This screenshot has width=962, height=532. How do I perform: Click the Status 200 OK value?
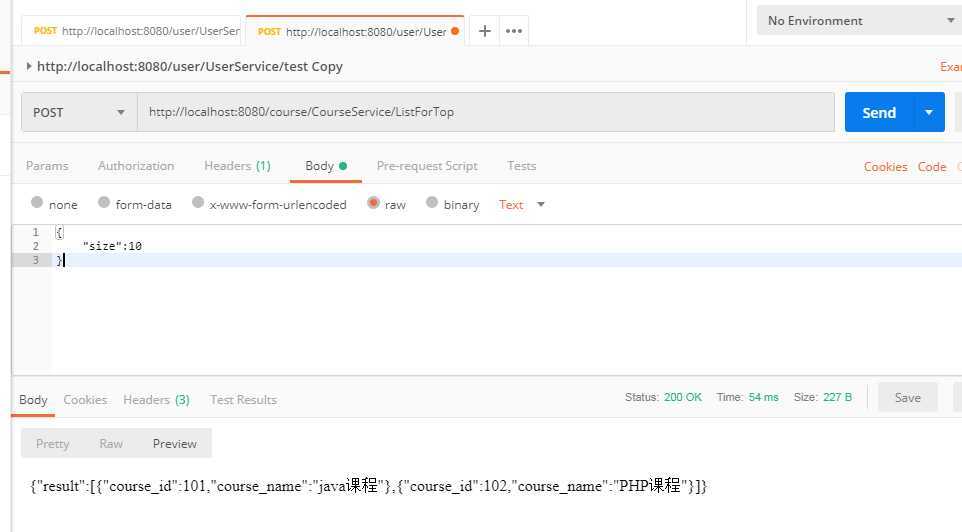point(683,397)
